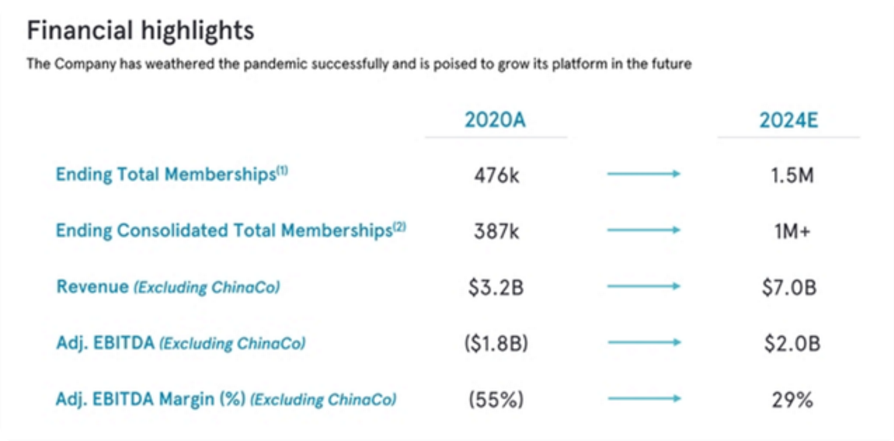Click the Financial highlights title
Viewport: 894px width, 441px height.
click(140, 31)
